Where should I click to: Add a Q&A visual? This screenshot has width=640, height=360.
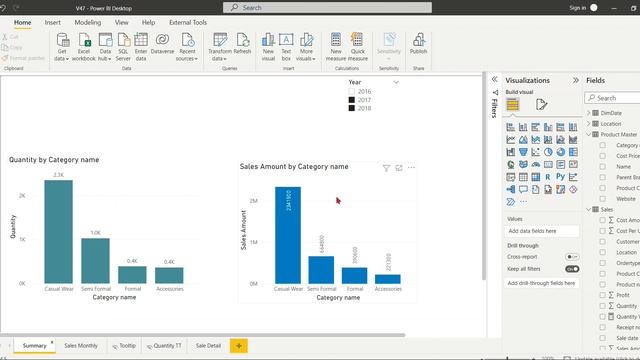[523, 189]
